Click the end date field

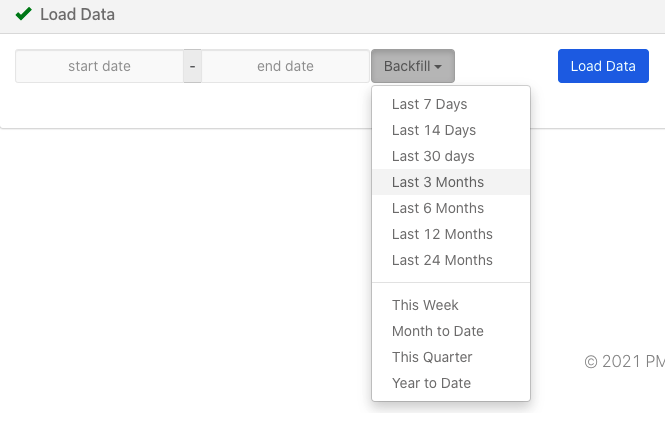click(285, 66)
